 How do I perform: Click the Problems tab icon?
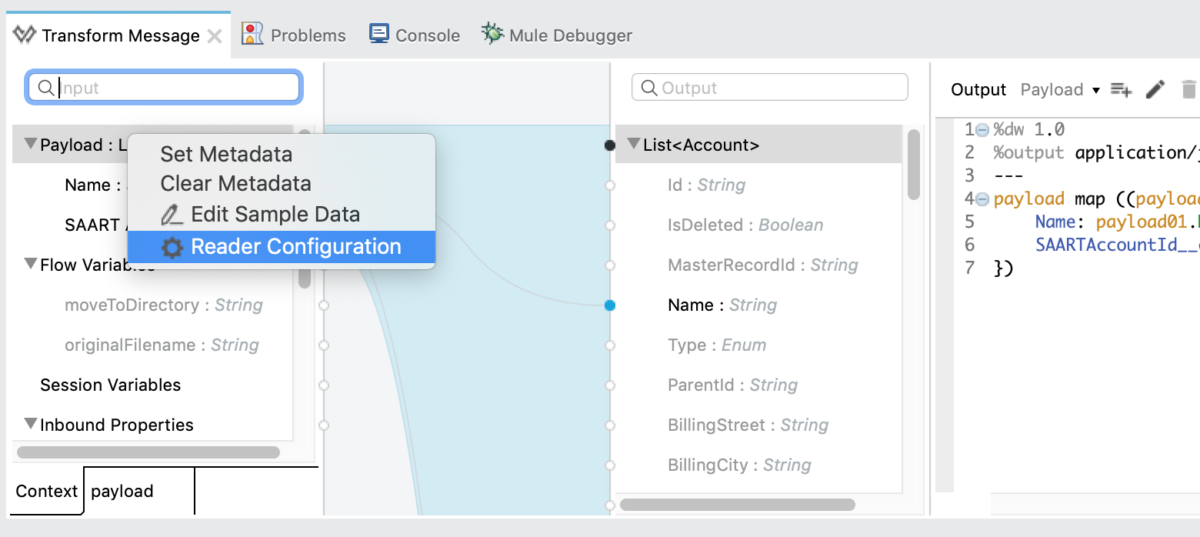coord(253,34)
